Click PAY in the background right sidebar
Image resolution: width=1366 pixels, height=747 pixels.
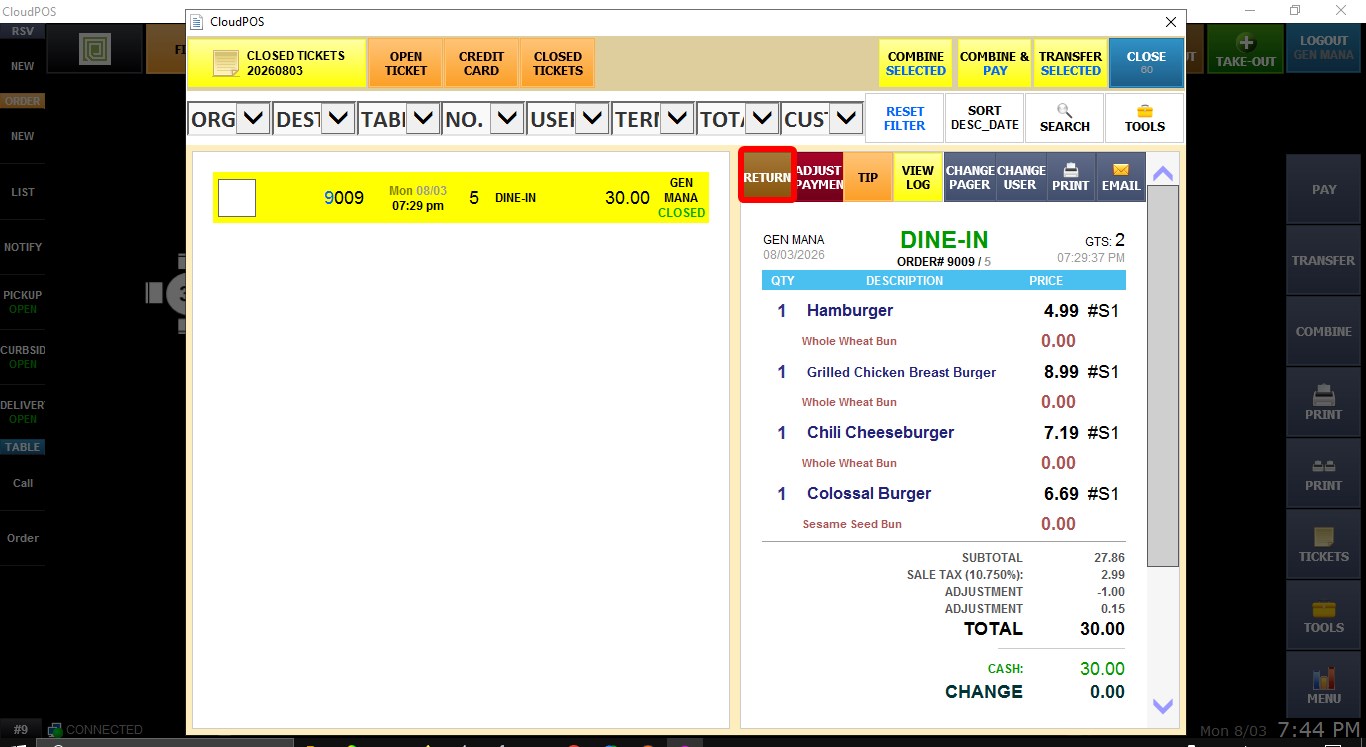click(x=1323, y=189)
